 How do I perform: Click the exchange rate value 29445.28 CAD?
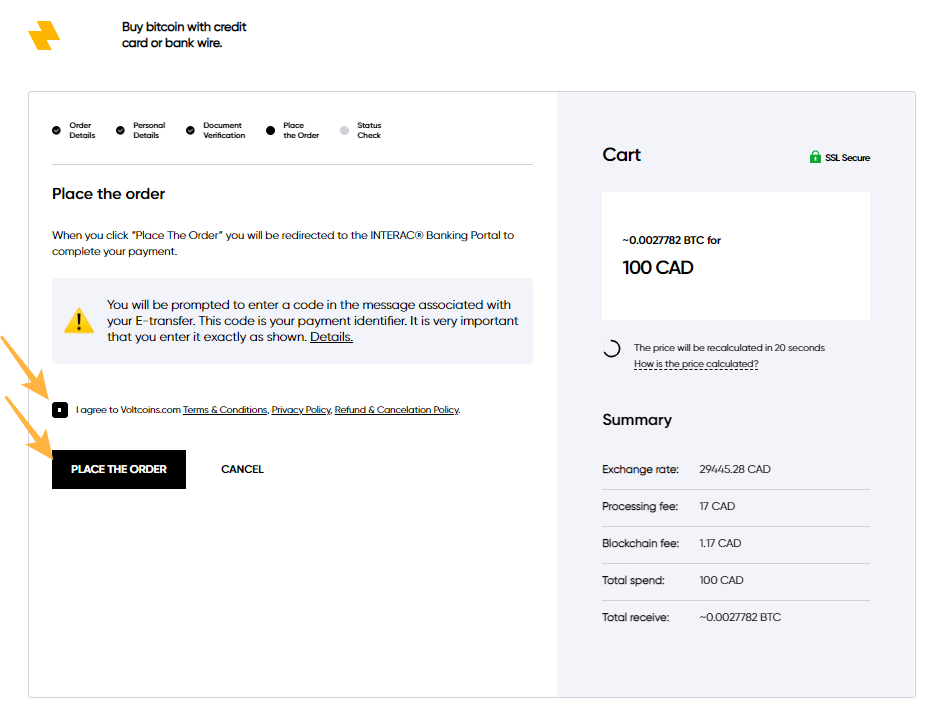(x=735, y=469)
